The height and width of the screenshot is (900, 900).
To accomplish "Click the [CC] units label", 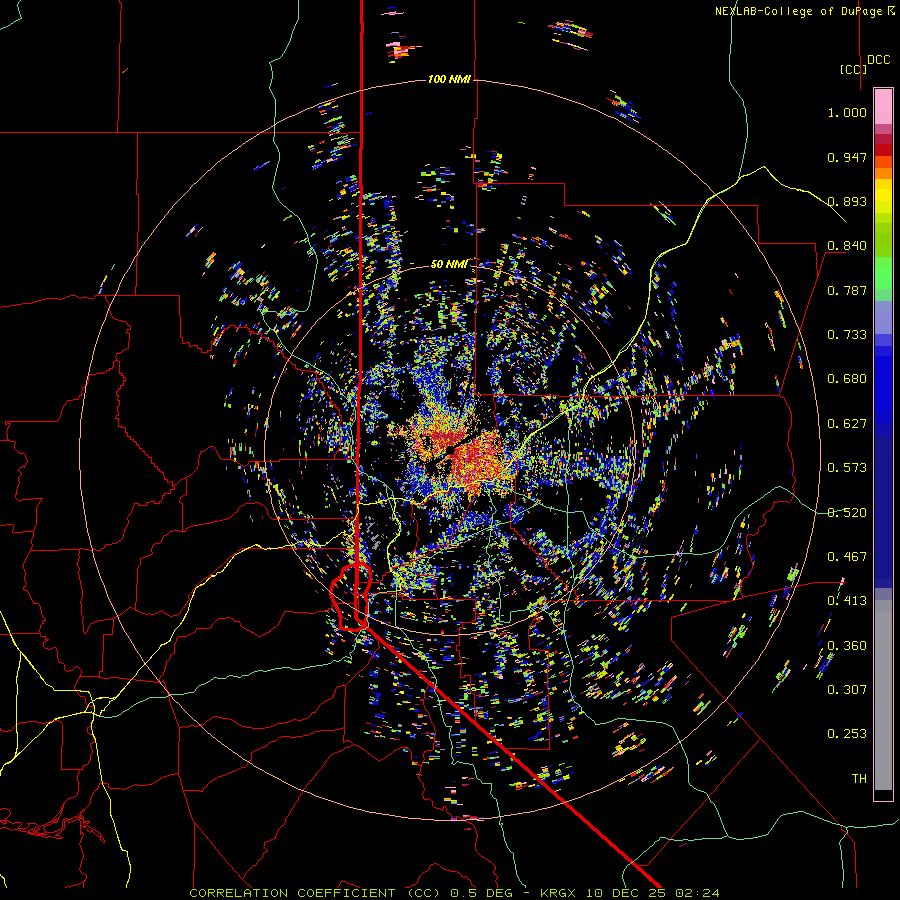I will point(853,69).
